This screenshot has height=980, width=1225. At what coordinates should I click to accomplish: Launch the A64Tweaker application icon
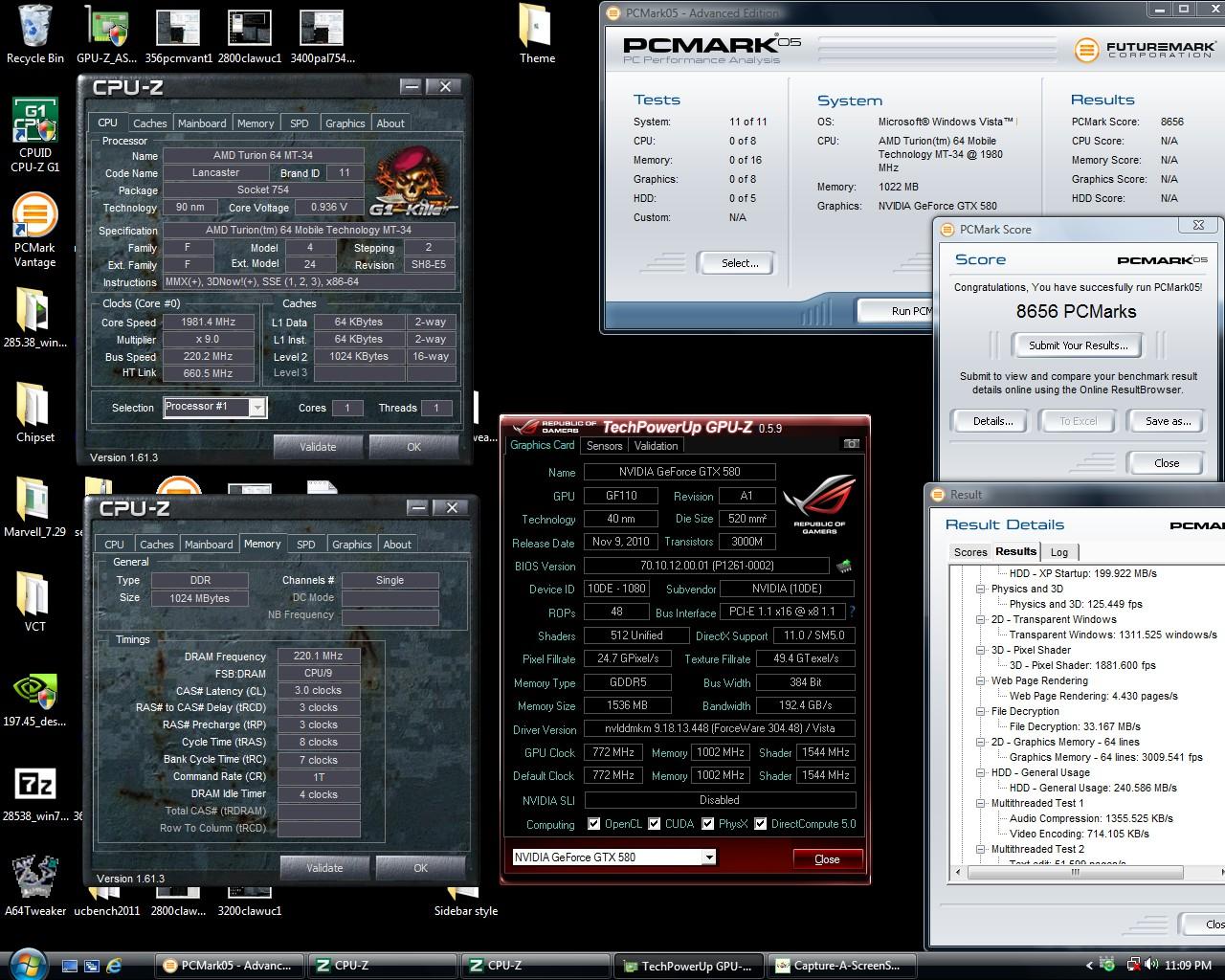click(34, 886)
